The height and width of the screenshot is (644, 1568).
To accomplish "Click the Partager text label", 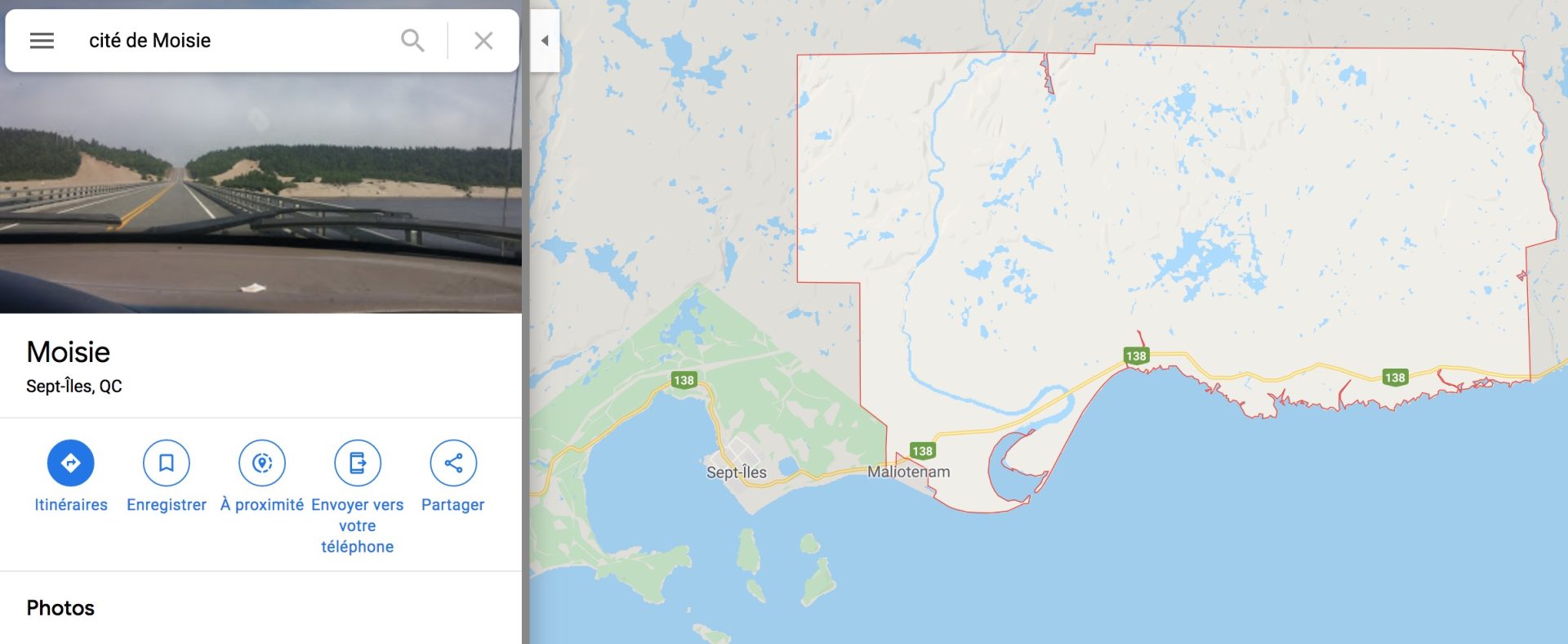I will click(453, 504).
